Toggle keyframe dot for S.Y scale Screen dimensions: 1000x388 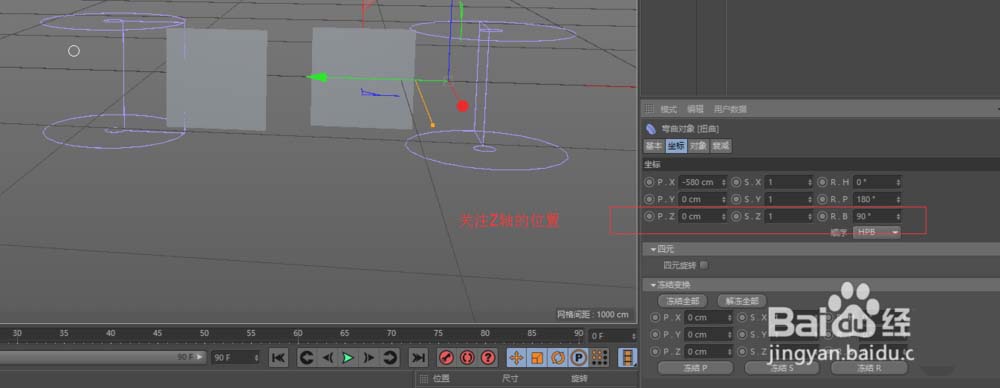(x=737, y=200)
